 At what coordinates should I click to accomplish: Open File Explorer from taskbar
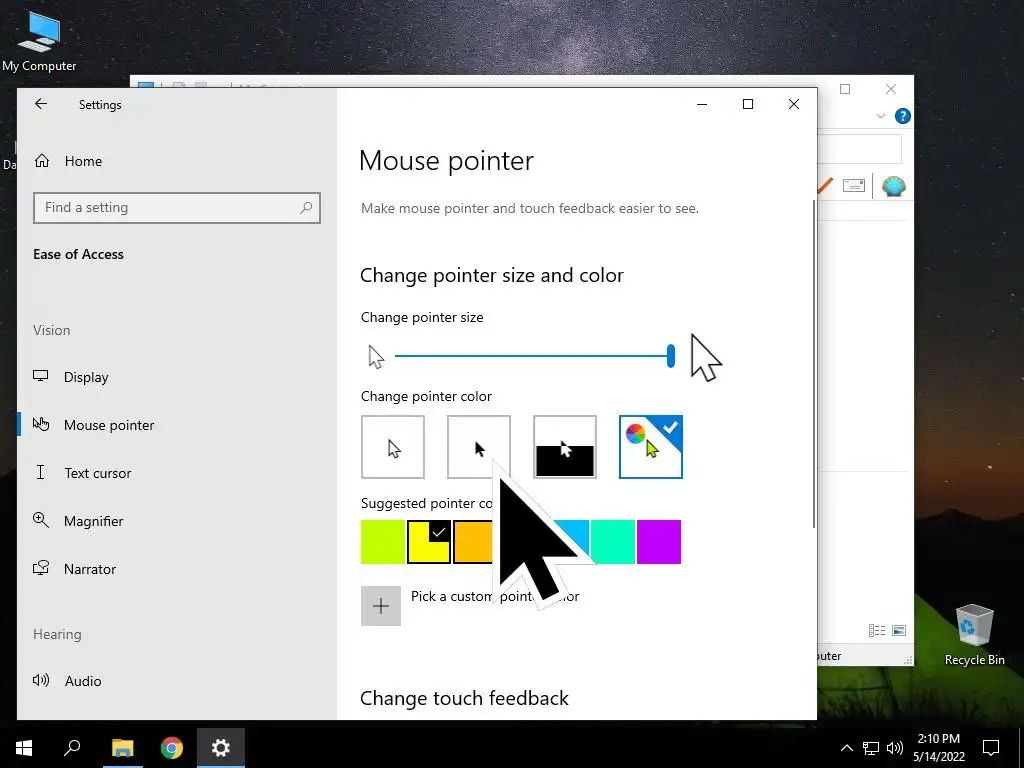(122, 748)
